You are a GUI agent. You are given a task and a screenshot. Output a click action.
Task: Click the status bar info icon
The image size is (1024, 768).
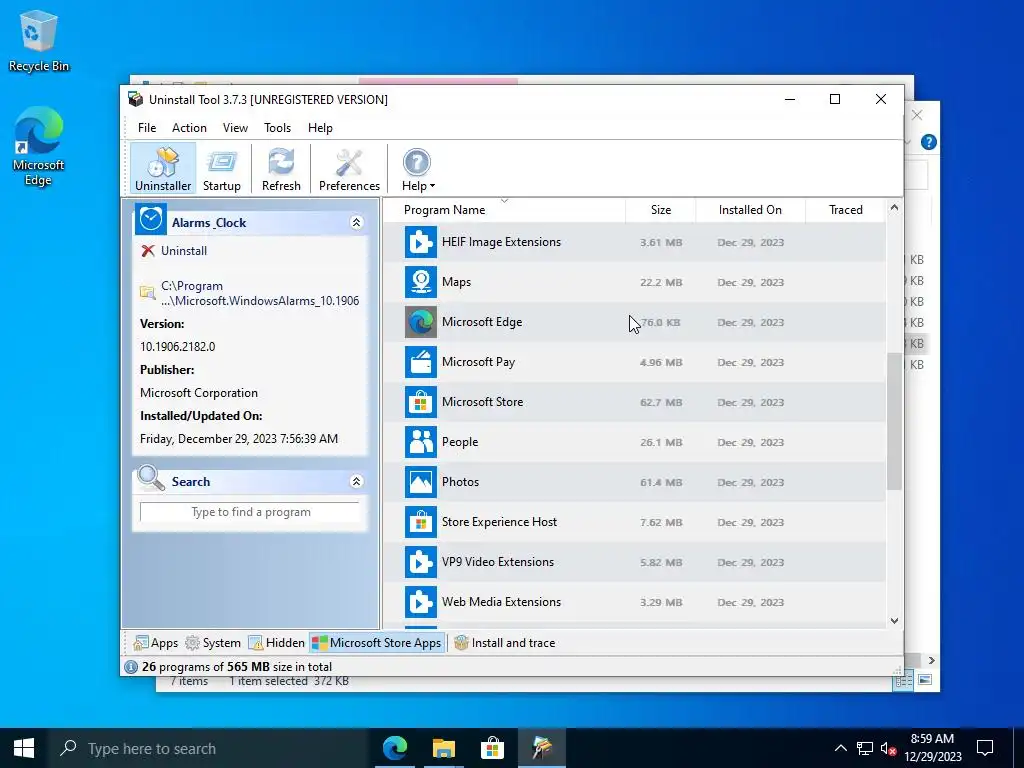[x=131, y=667]
